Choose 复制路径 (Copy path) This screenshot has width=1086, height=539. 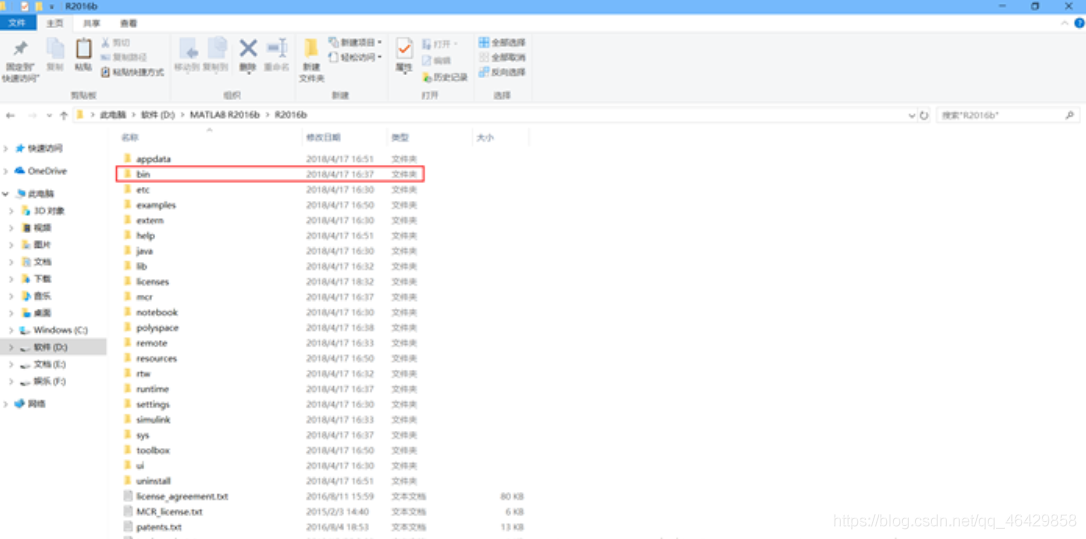[123, 57]
